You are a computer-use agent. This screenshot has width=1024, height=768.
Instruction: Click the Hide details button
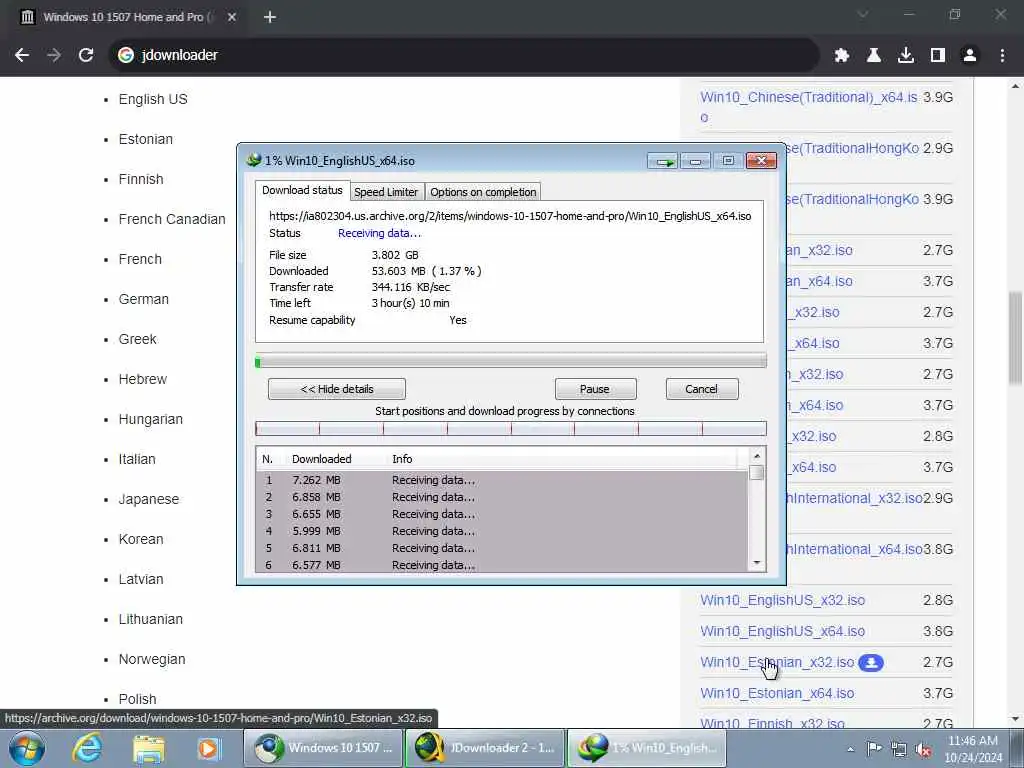tap(337, 389)
